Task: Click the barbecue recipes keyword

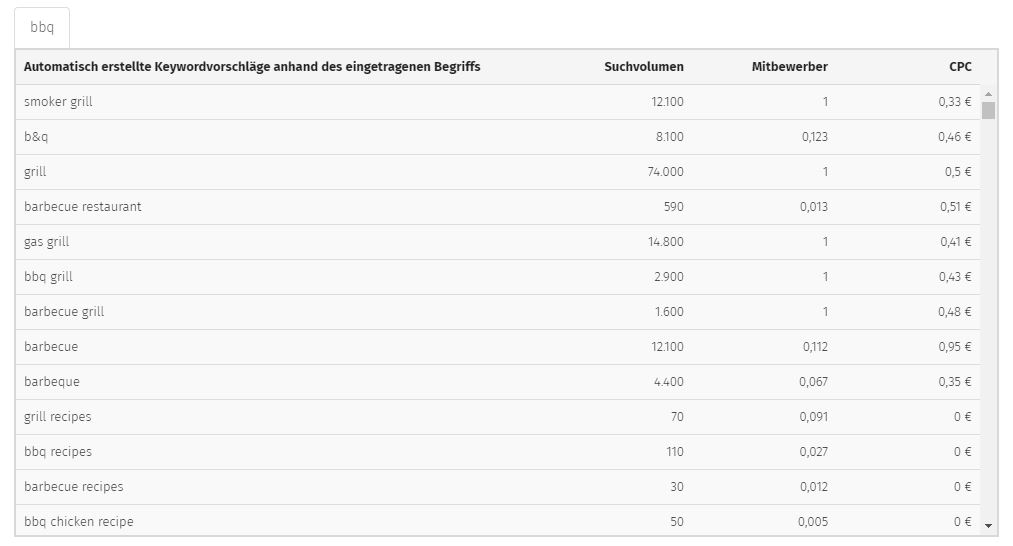Action: (x=74, y=487)
